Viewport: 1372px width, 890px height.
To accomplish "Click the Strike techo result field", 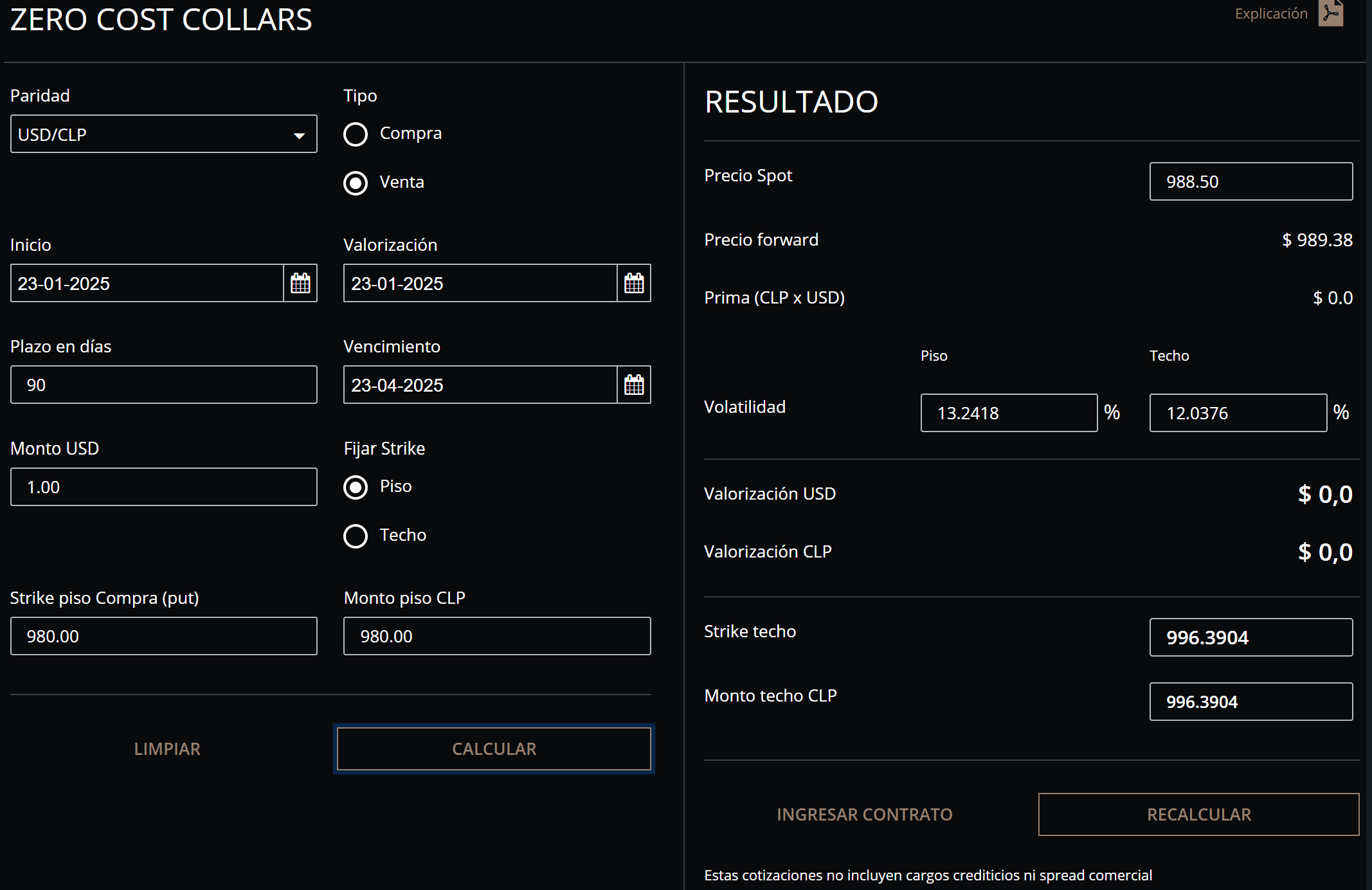I will point(1251,637).
